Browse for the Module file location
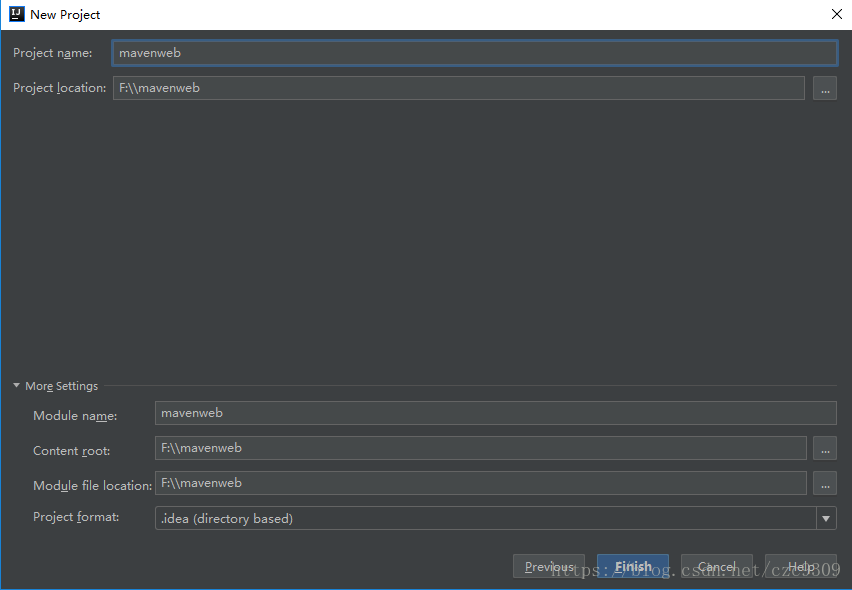Image resolution: width=852 pixels, height=590 pixels. (825, 483)
